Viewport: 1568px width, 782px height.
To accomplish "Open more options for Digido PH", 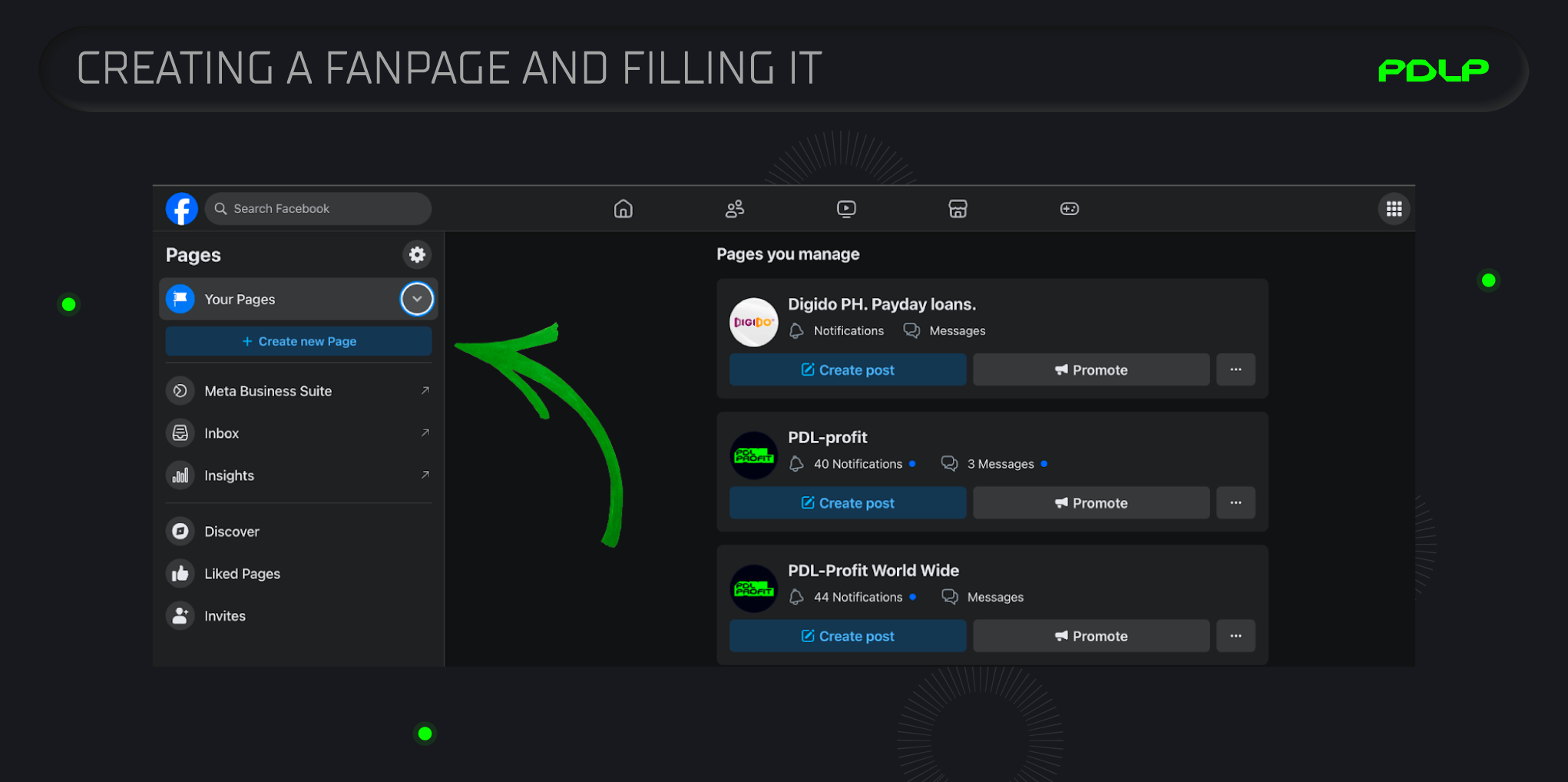I will click(1236, 369).
